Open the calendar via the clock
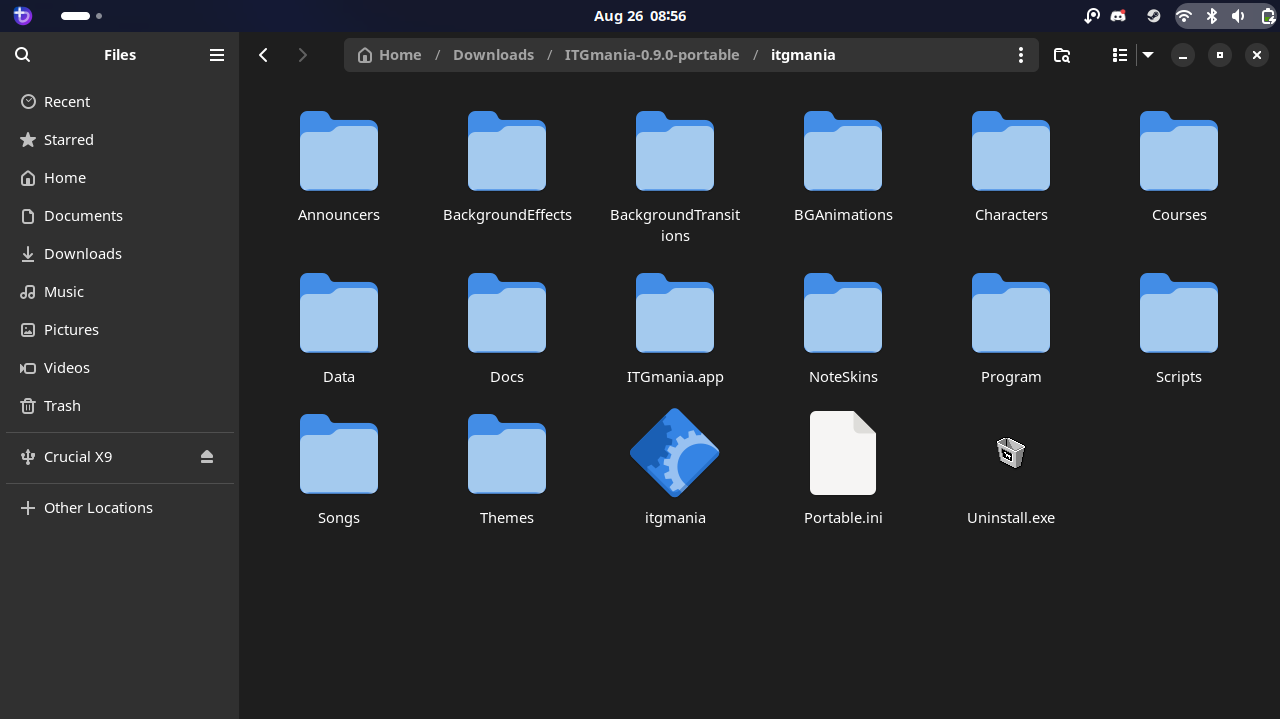 (640, 16)
